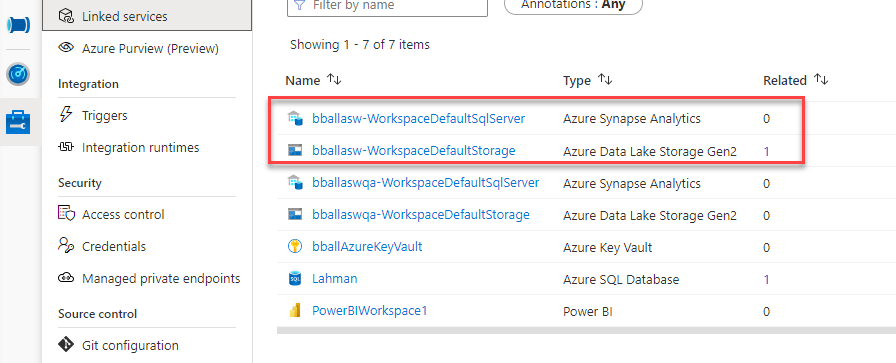Screen dimensions: 896x363
Task: Open the Manage hub toolbox icon
Action: tap(18, 122)
